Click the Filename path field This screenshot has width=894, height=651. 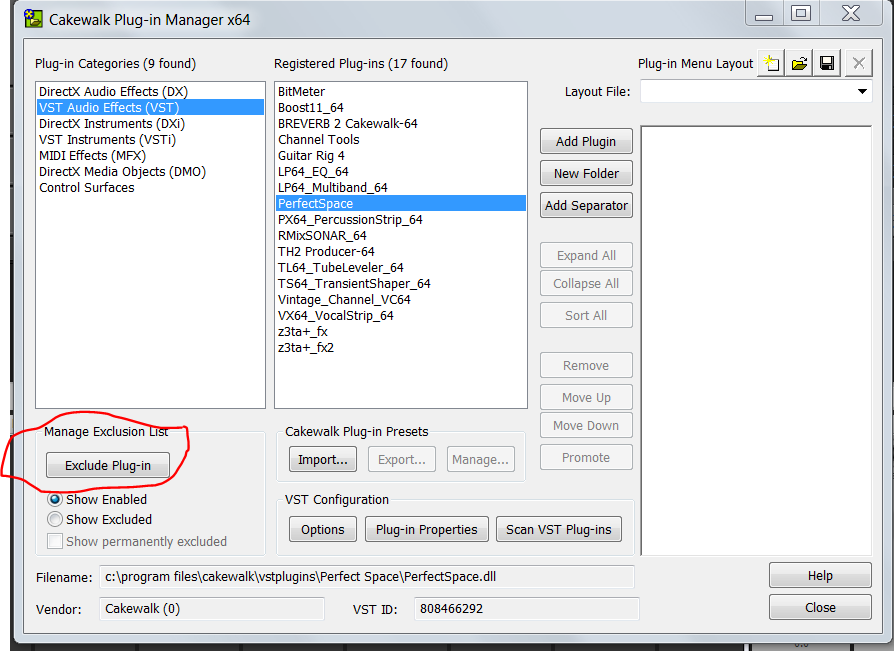[x=366, y=577]
